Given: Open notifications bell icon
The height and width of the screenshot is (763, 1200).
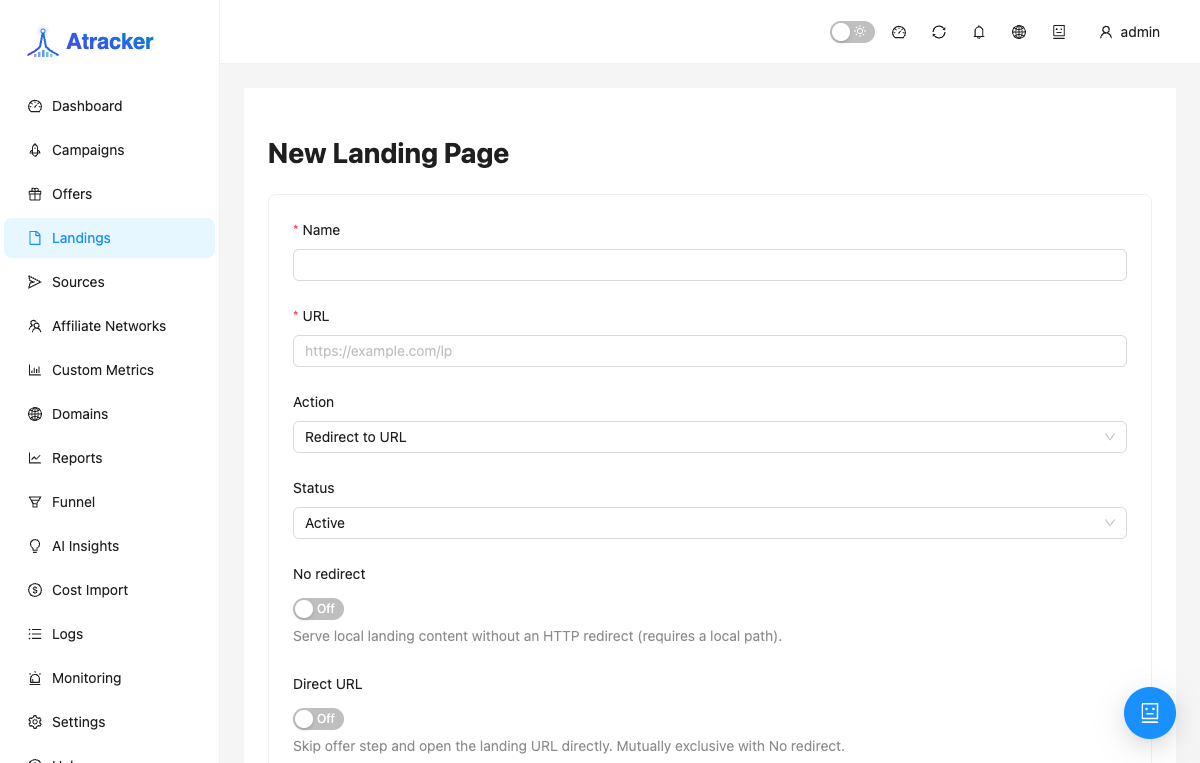Looking at the screenshot, I should point(979,32).
